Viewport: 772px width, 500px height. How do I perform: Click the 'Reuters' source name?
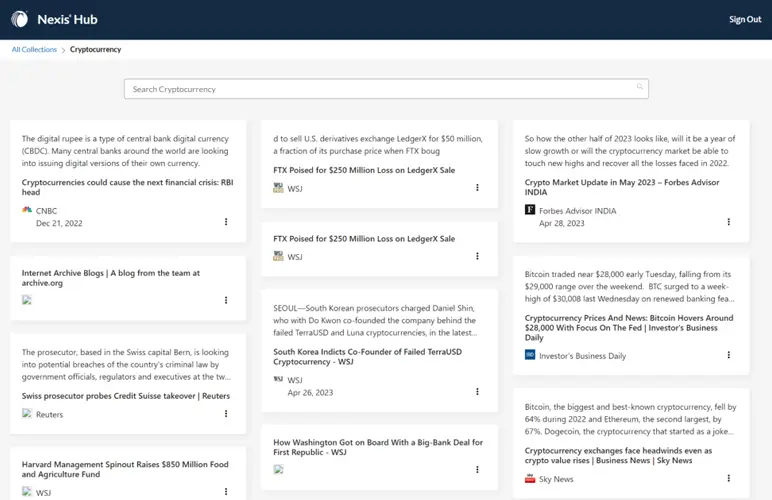(x=49, y=414)
